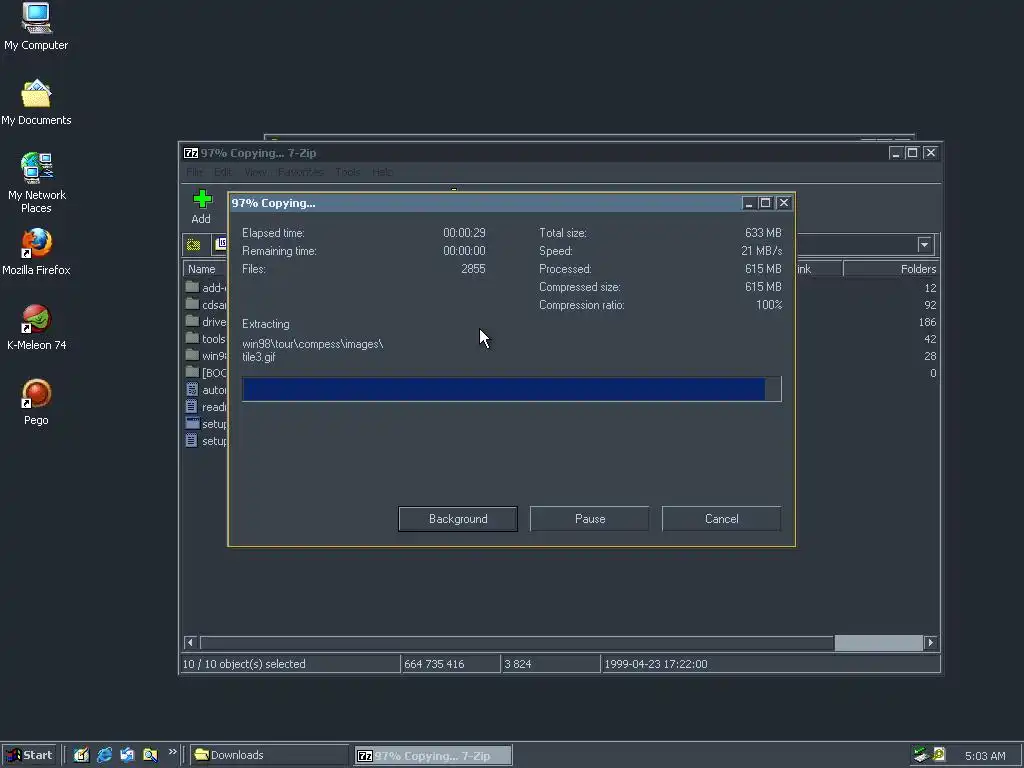This screenshot has width=1024, height=768.
Task: Minimize the 97% Copying dialog
Action: point(749,203)
